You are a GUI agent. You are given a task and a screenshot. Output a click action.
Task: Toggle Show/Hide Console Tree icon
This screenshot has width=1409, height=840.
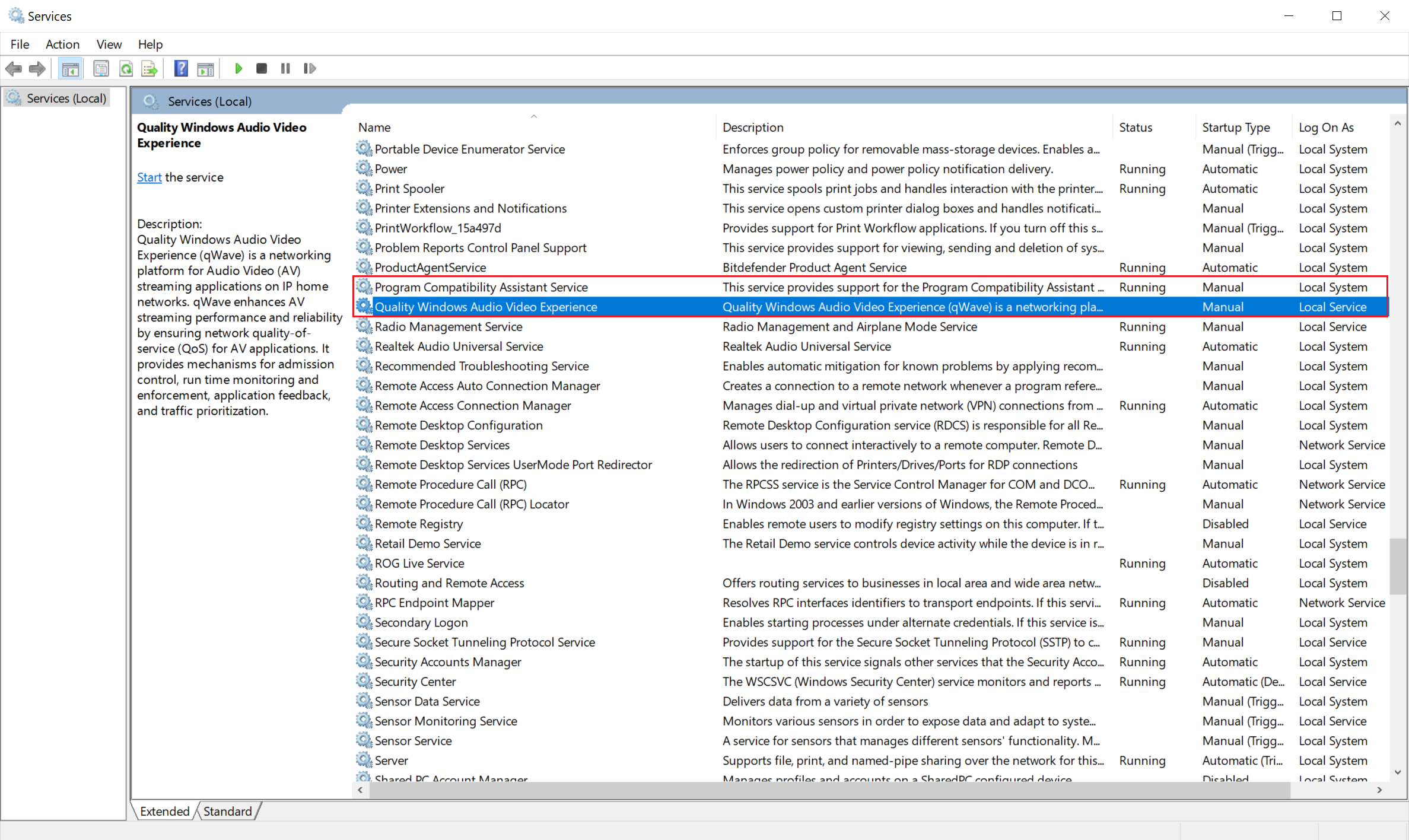pyautogui.click(x=70, y=69)
